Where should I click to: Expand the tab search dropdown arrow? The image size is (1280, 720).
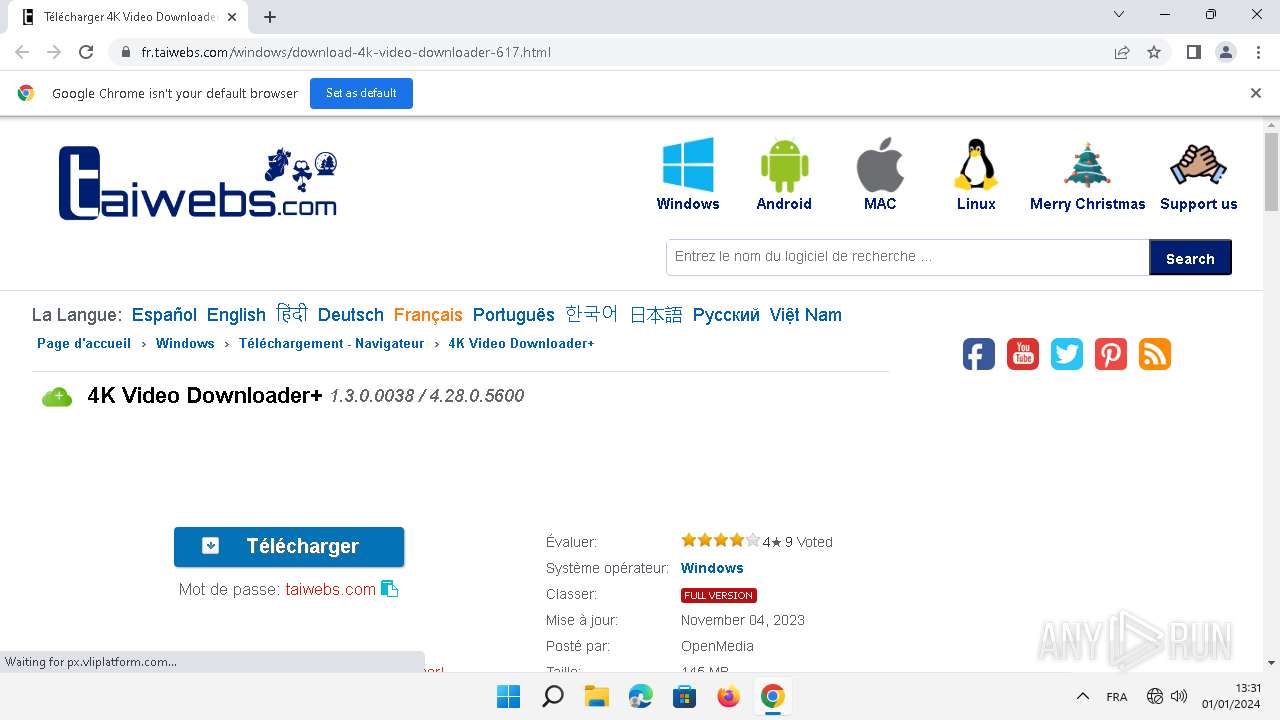point(1119,14)
